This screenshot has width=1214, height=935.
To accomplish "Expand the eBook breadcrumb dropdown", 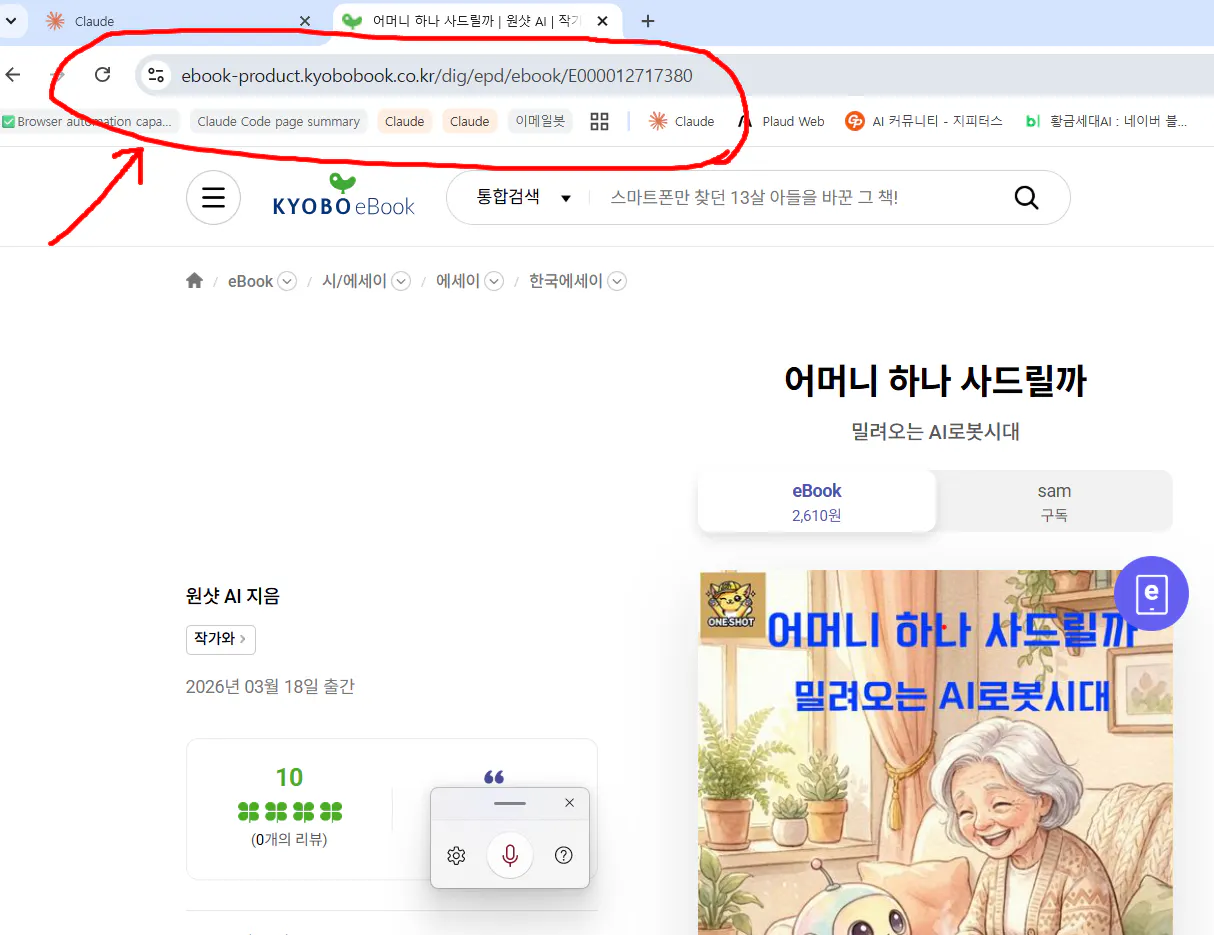I will pyautogui.click(x=287, y=281).
